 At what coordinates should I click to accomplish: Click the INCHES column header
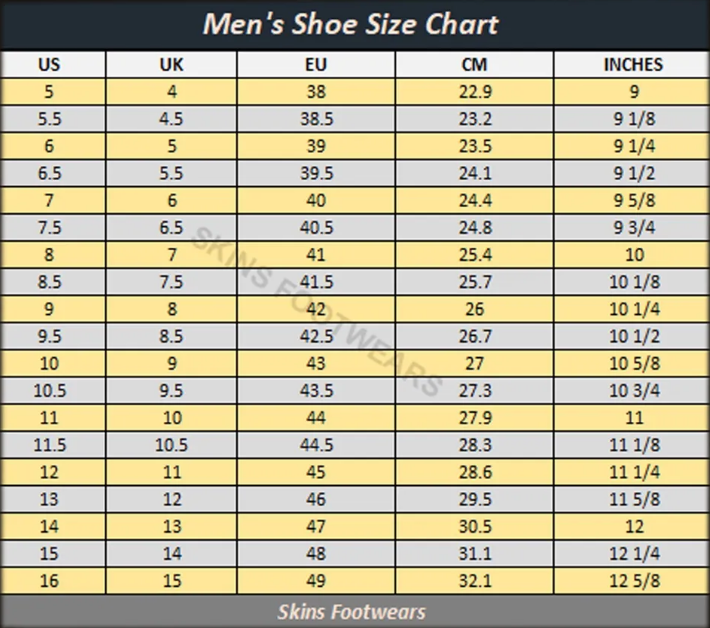(x=632, y=64)
